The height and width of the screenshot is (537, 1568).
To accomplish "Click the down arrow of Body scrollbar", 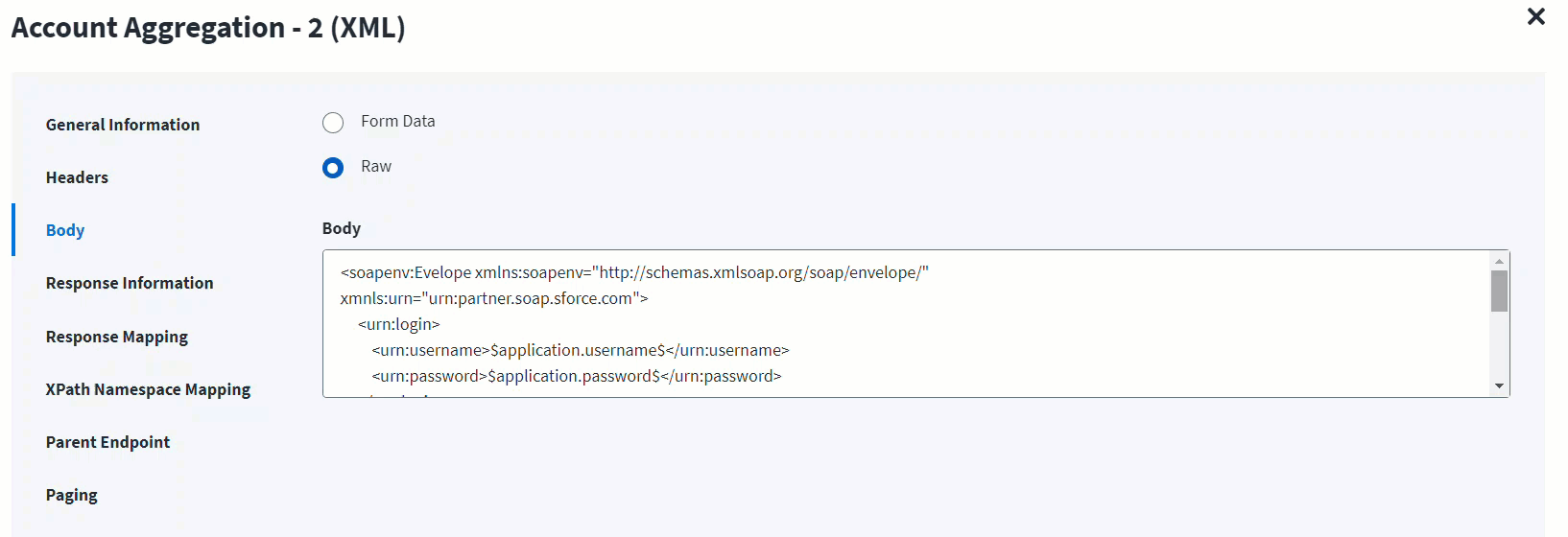I will tap(1499, 386).
